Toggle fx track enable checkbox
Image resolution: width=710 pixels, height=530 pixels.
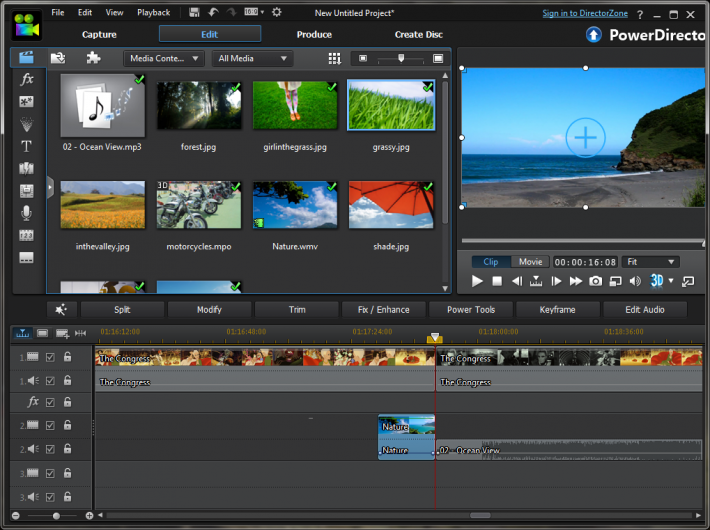click(x=50, y=402)
